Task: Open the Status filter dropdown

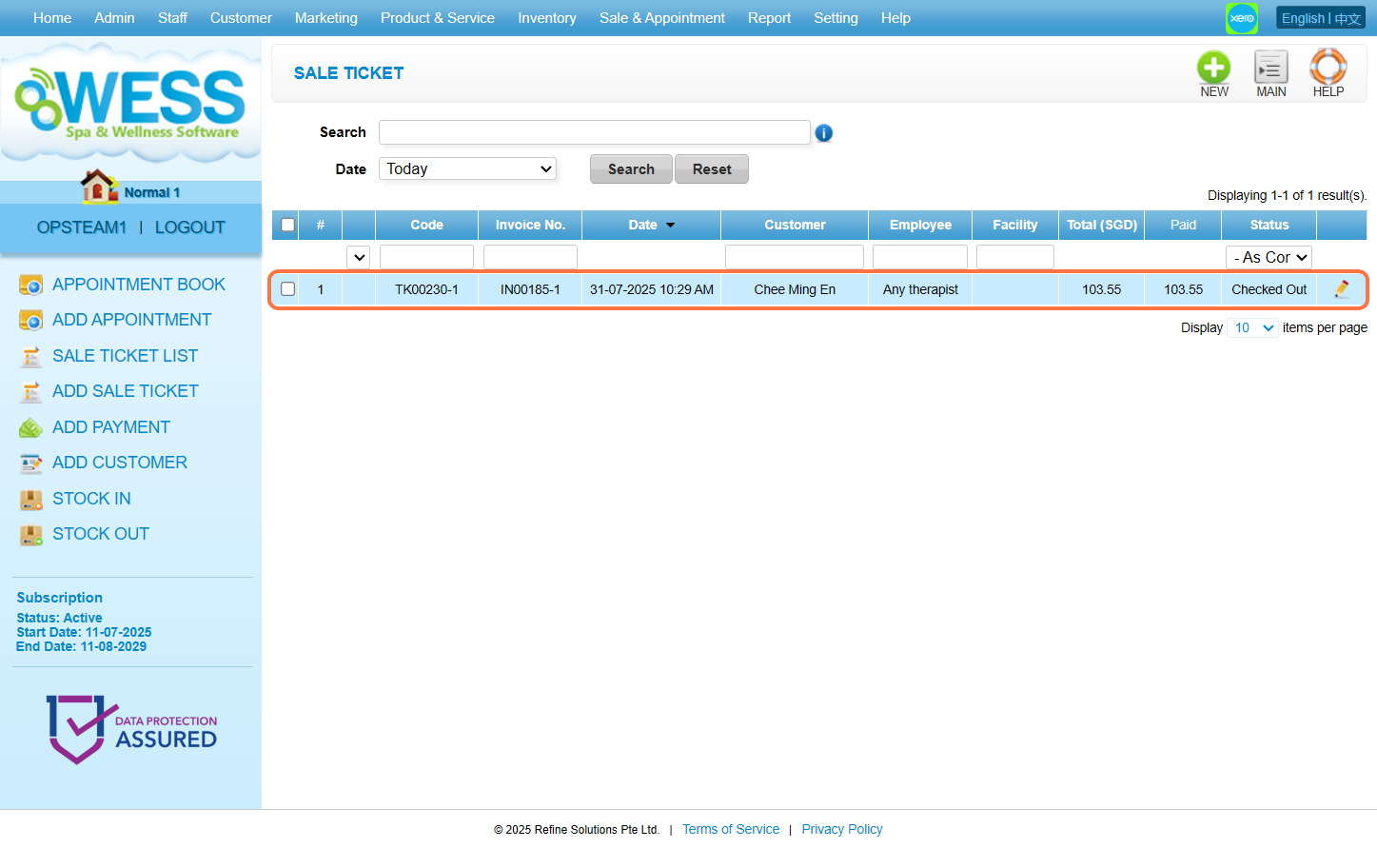Action: pos(1269,258)
